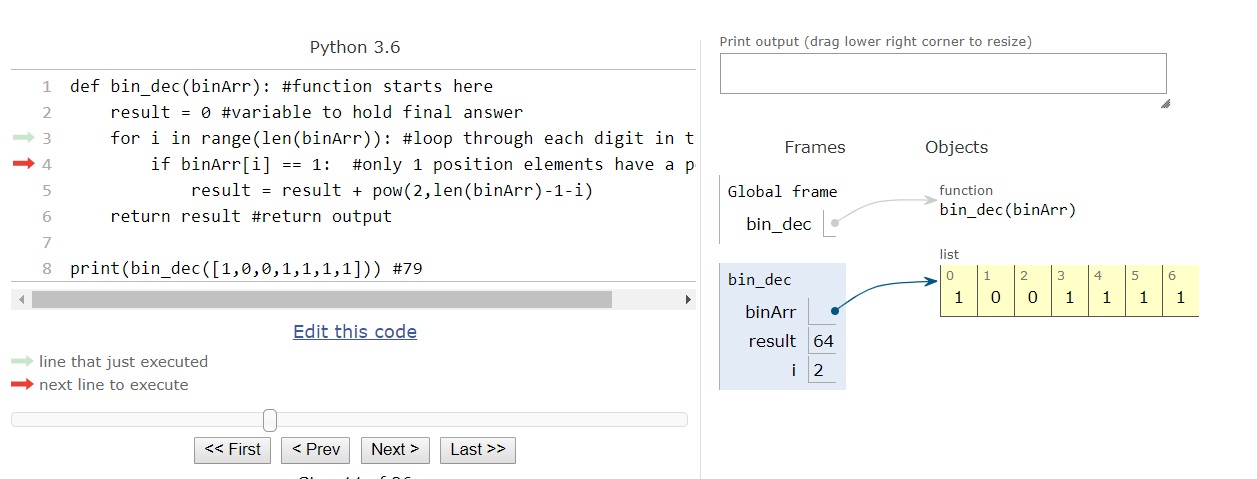Click inside the Print output box

(x=942, y=74)
